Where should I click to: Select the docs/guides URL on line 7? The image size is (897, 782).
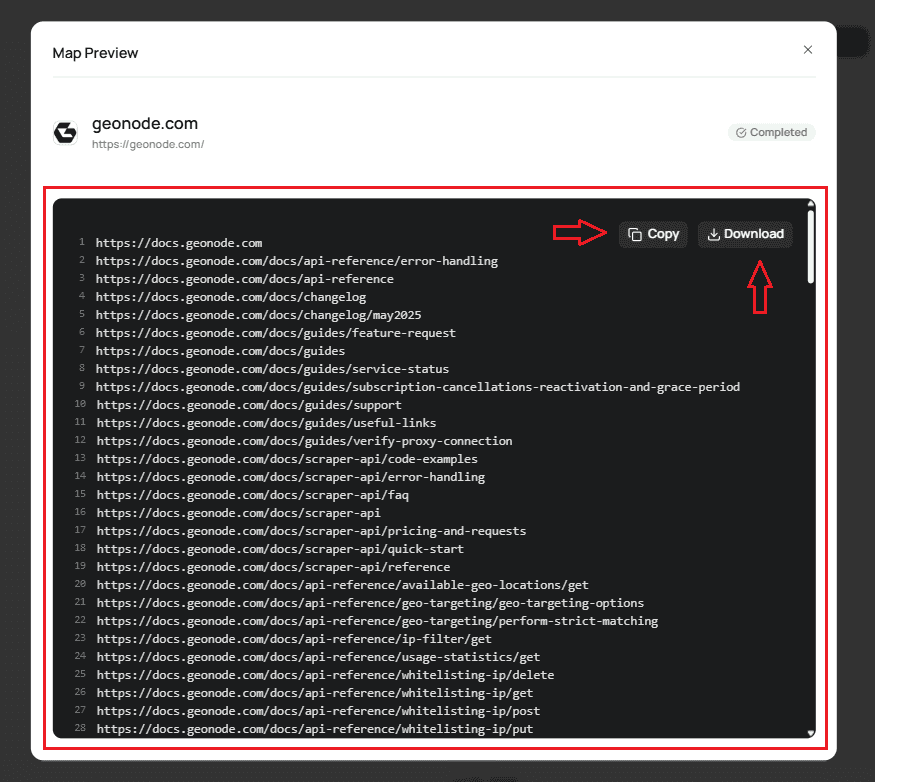[x=220, y=351]
